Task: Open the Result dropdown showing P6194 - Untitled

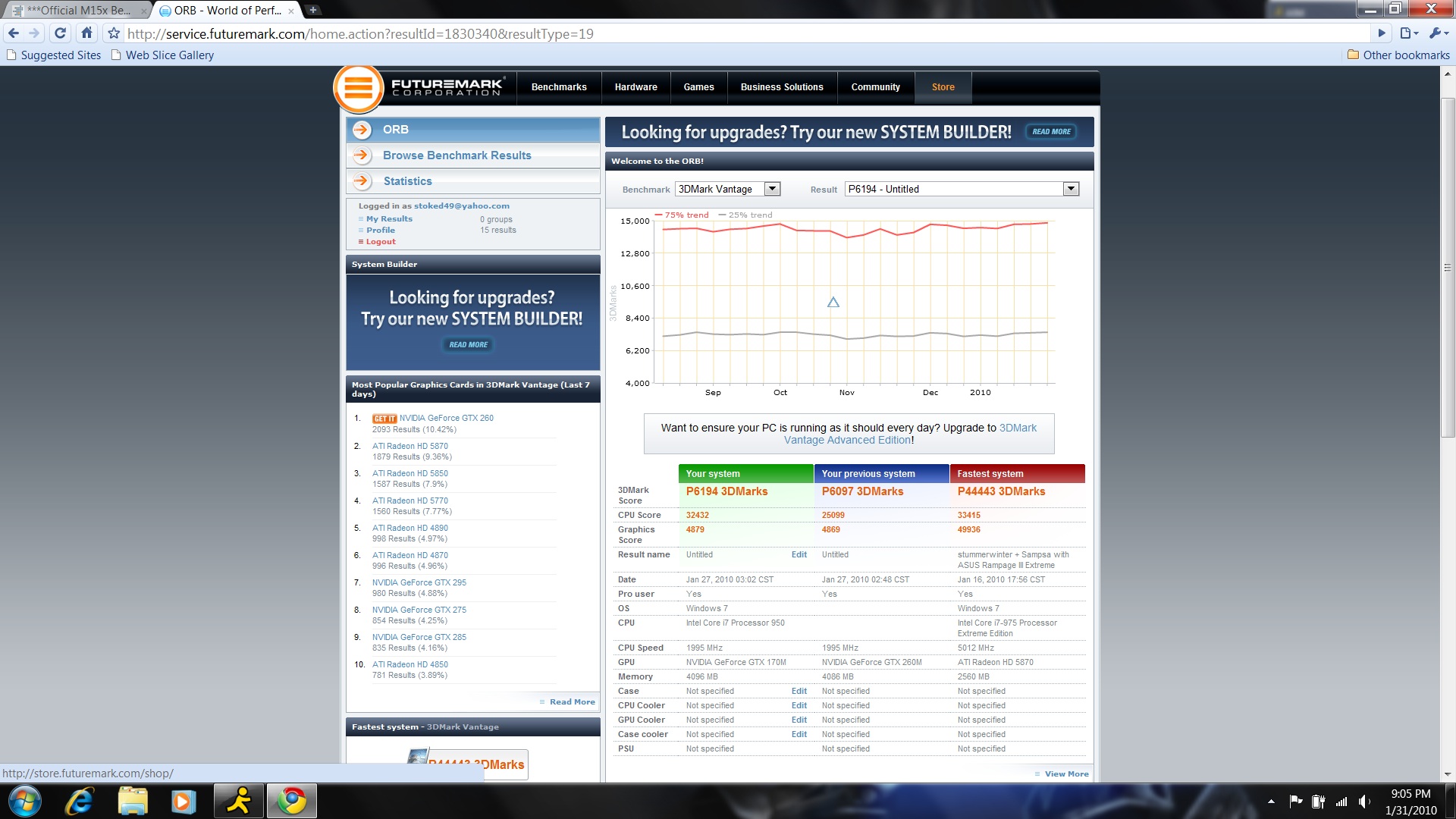Action: [962, 190]
